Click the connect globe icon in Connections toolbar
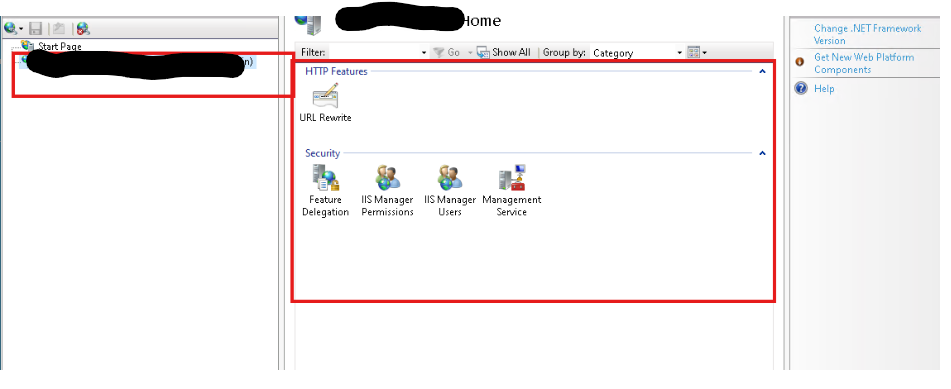951x389 pixels. [10, 28]
